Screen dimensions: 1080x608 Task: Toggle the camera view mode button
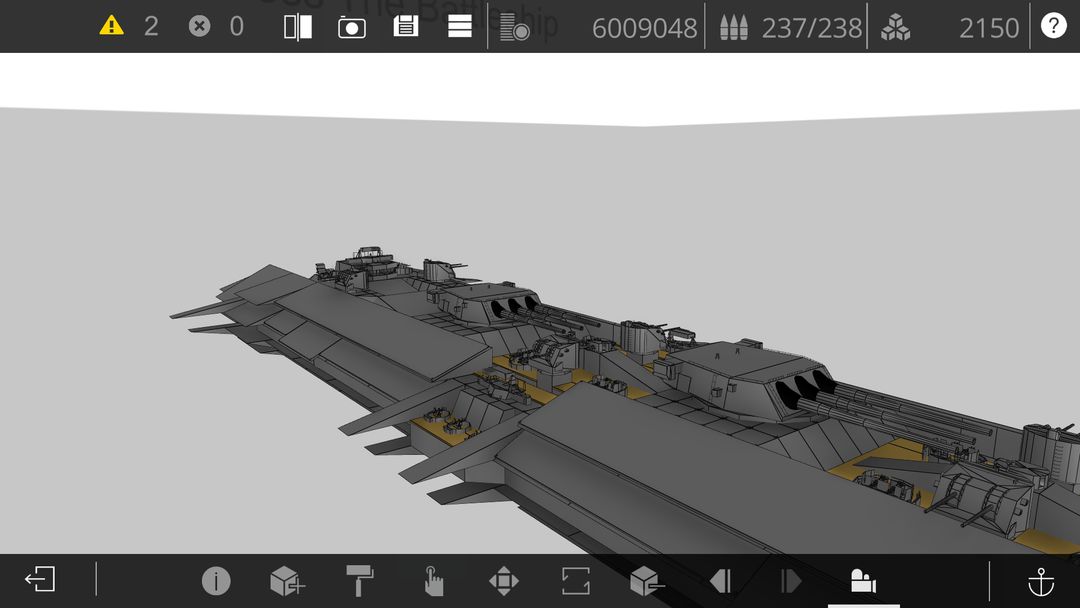click(x=863, y=580)
